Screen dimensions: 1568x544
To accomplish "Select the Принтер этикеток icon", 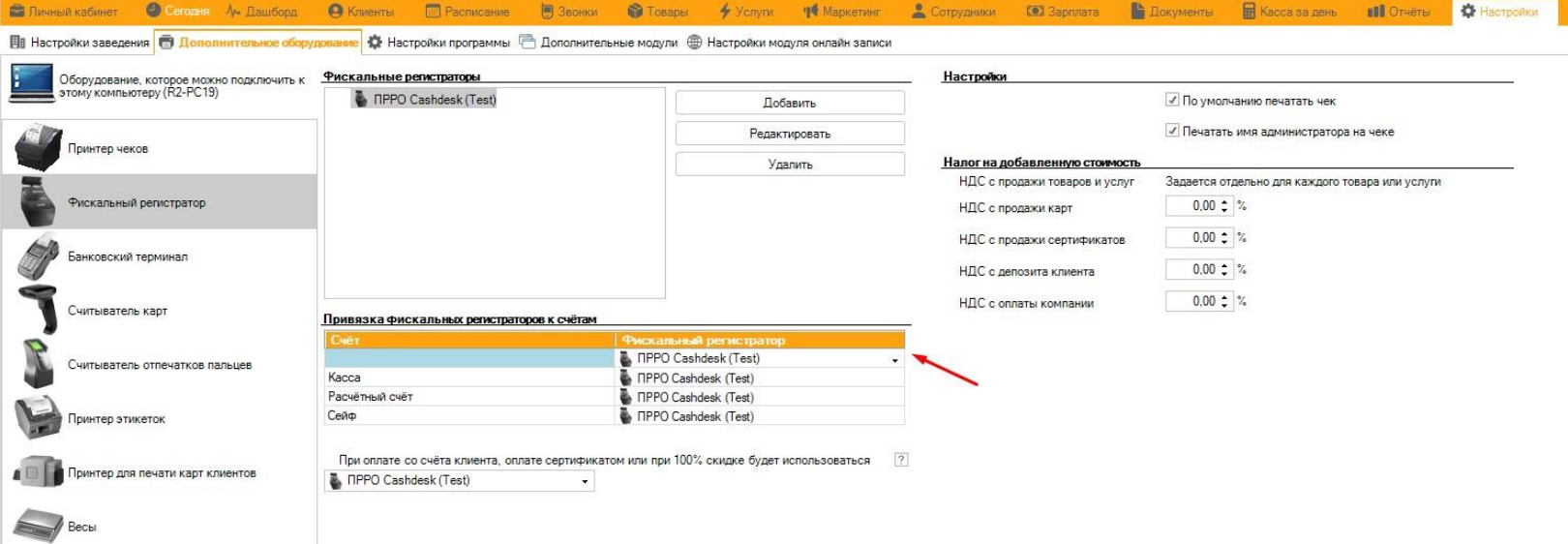I will (39, 419).
